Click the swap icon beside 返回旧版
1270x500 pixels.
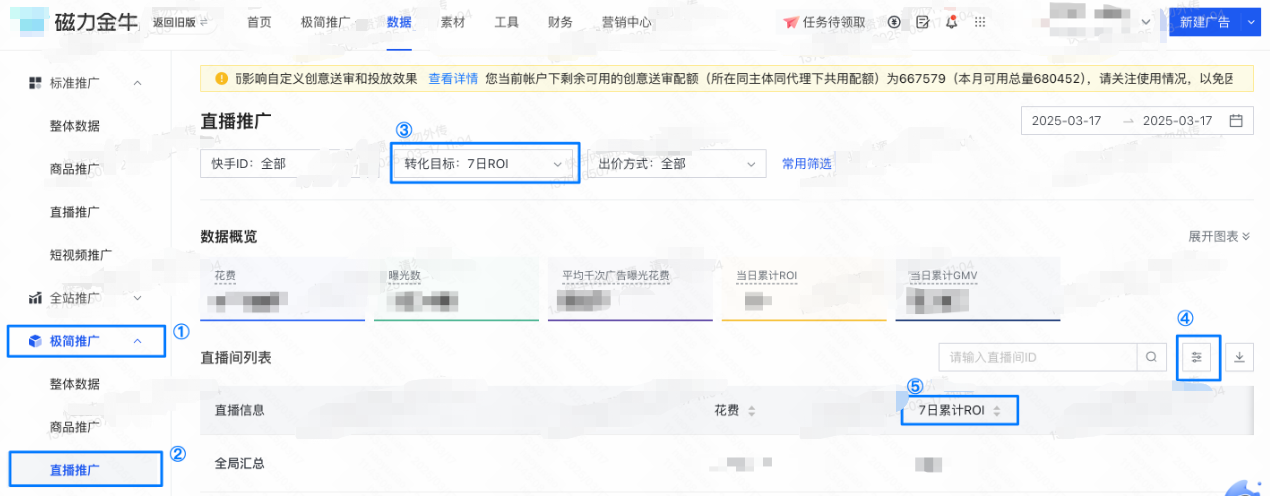204,22
